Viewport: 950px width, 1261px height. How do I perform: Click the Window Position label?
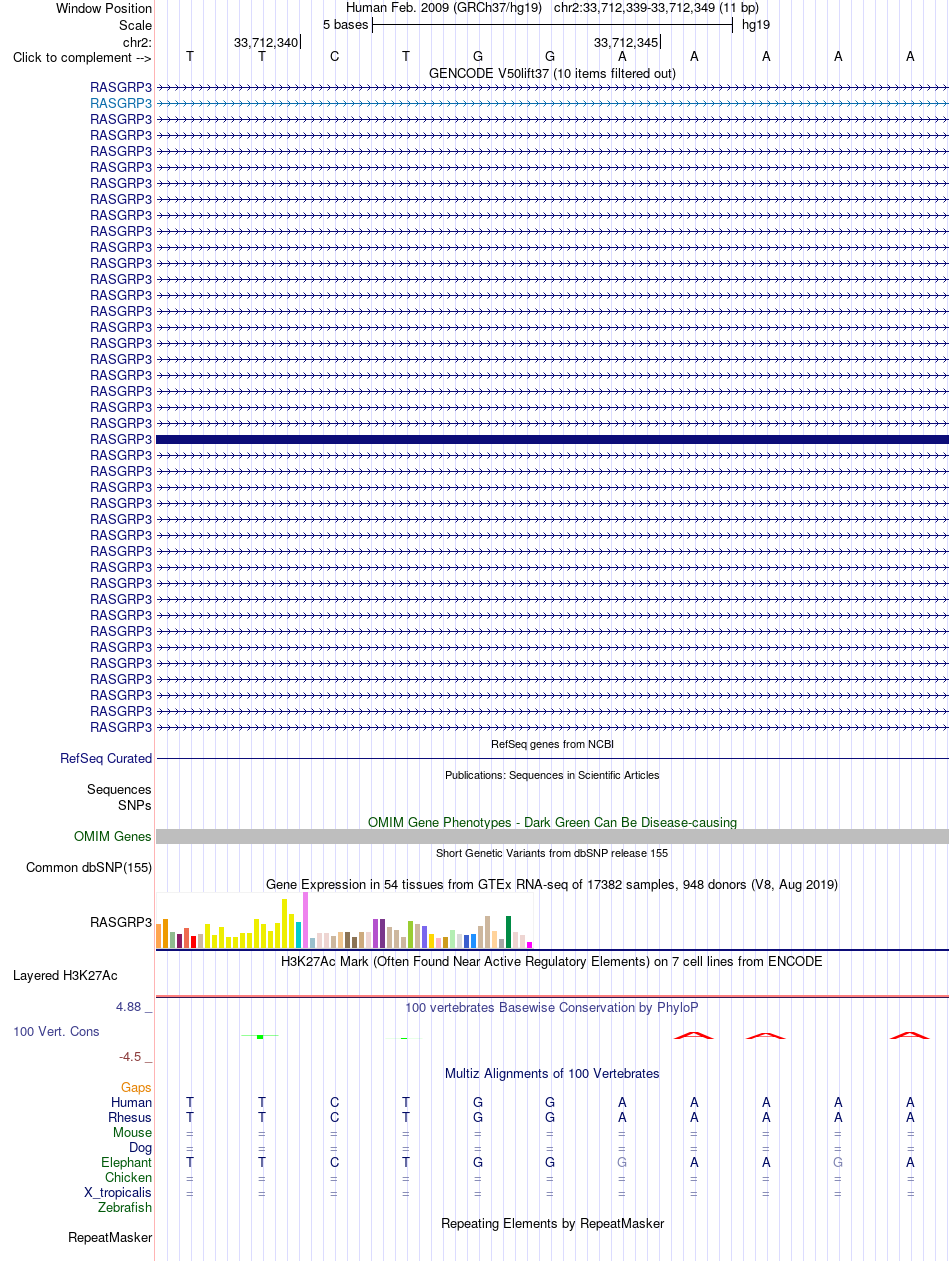[104, 9]
